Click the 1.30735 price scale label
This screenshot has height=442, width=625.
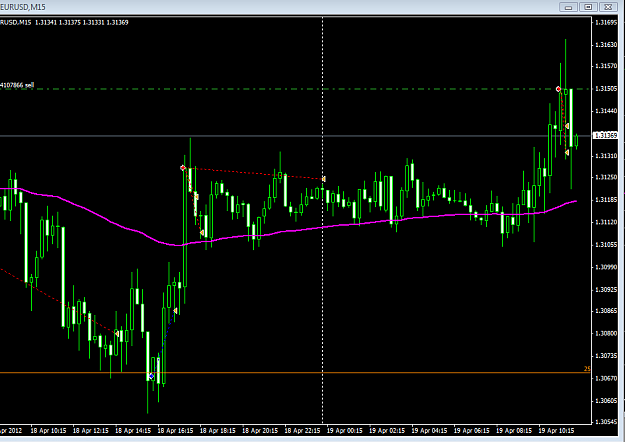click(606, 355)
